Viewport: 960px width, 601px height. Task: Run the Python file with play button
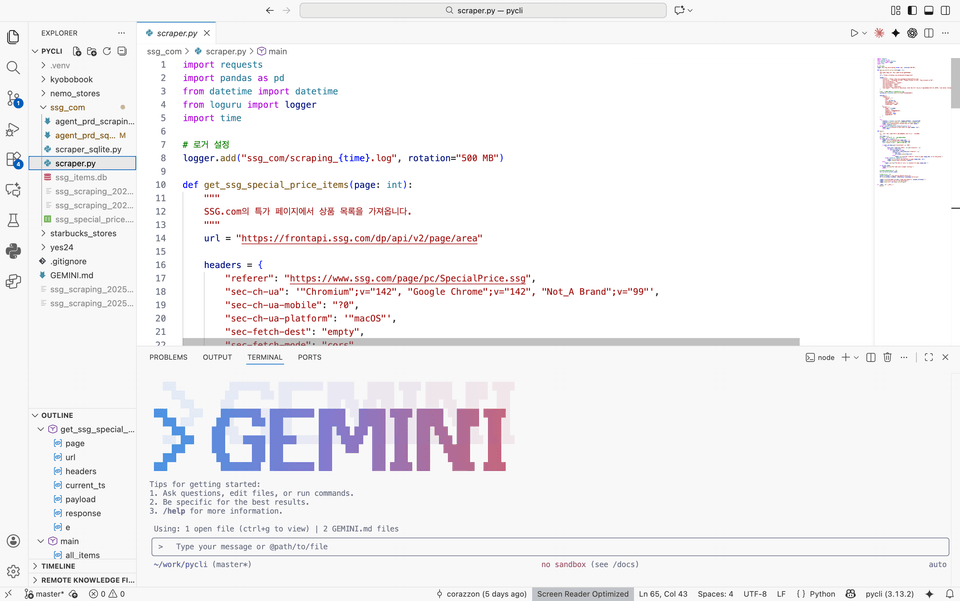[854, 33]
